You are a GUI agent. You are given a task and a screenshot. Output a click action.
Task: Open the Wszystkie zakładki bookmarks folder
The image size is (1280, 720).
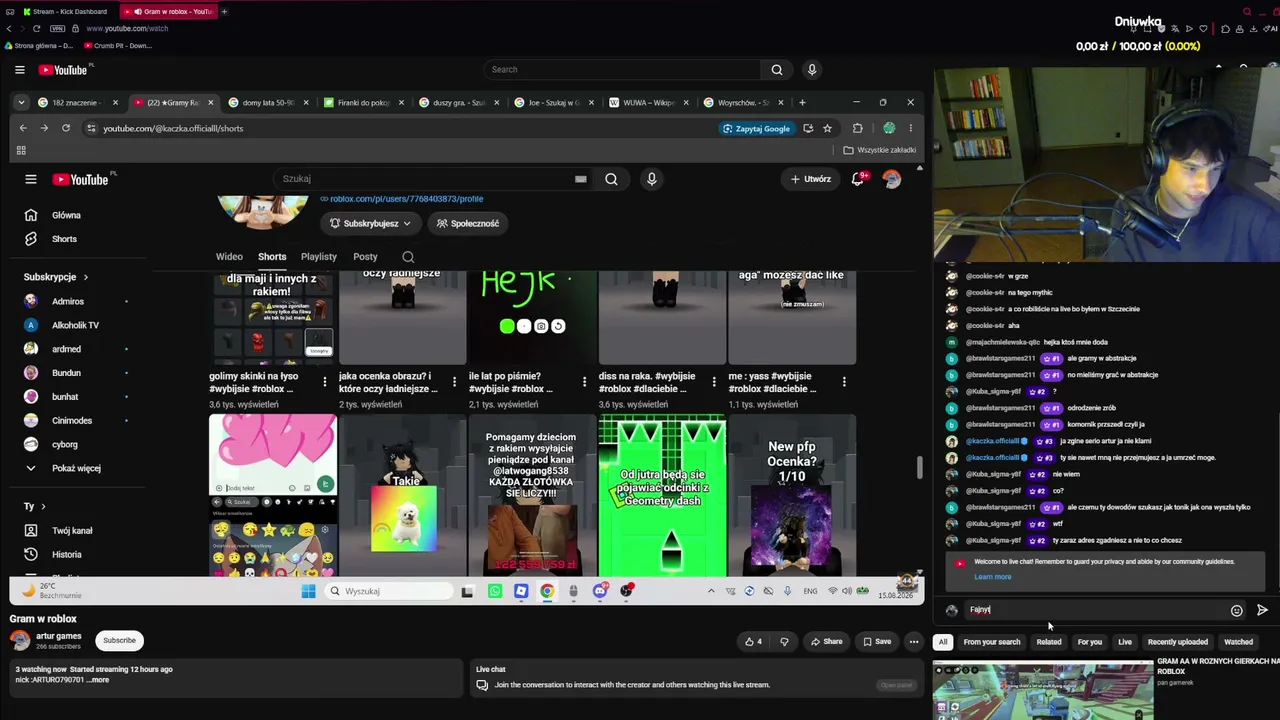coord(880,150)
